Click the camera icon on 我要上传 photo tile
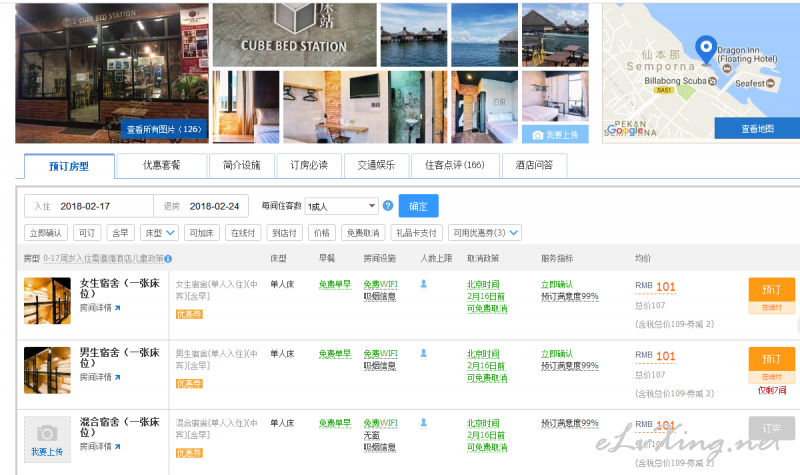Image resolution: width=800 pixels, height=475 pixels. pyautogui.click(x=537, y=135)
